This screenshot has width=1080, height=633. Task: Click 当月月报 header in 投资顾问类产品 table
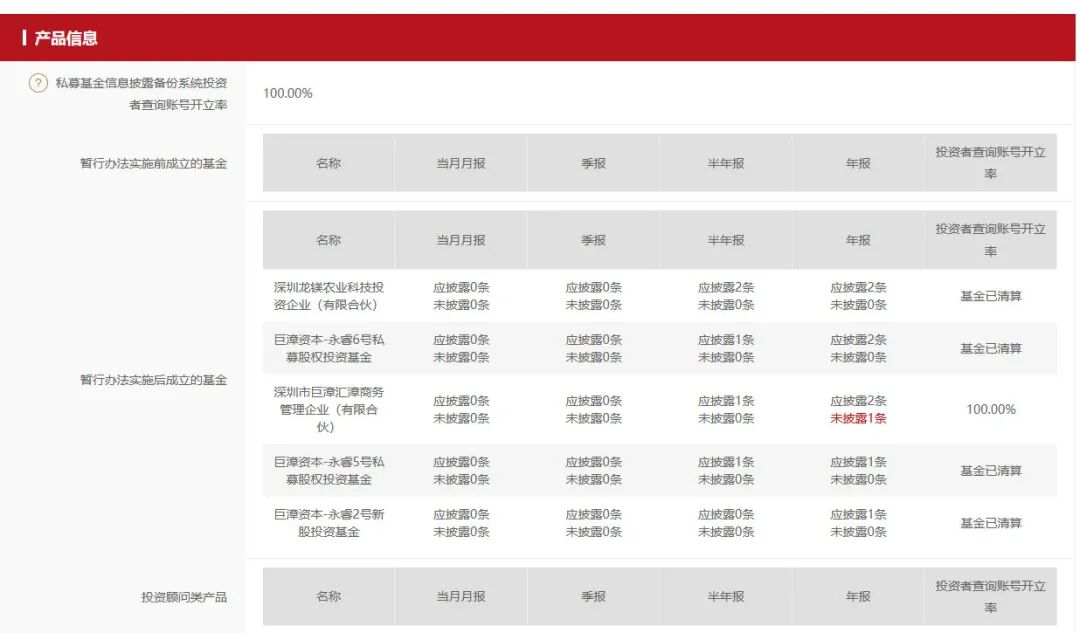click(x=461, y=596)
